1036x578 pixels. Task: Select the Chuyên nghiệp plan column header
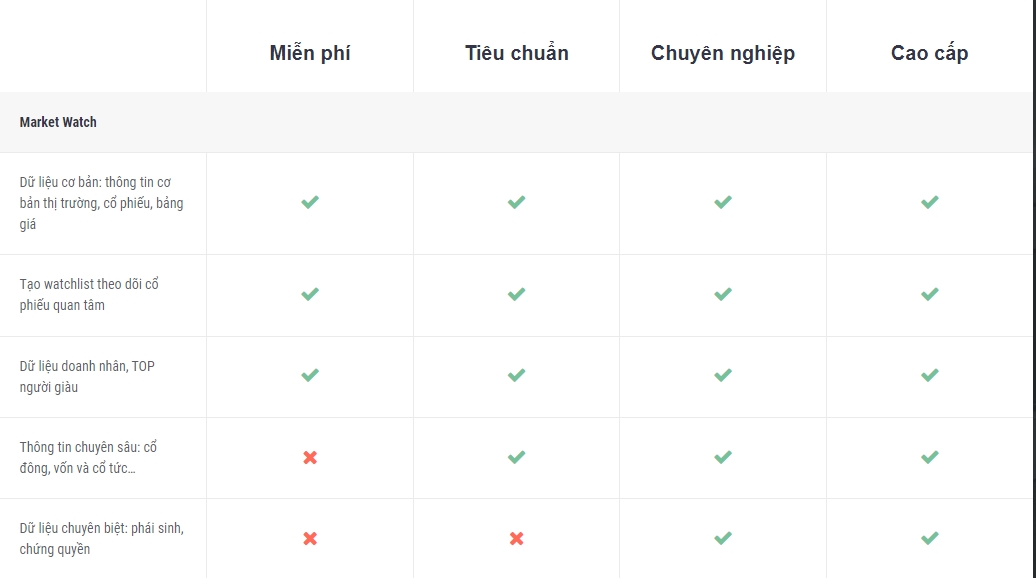[723, 53]
